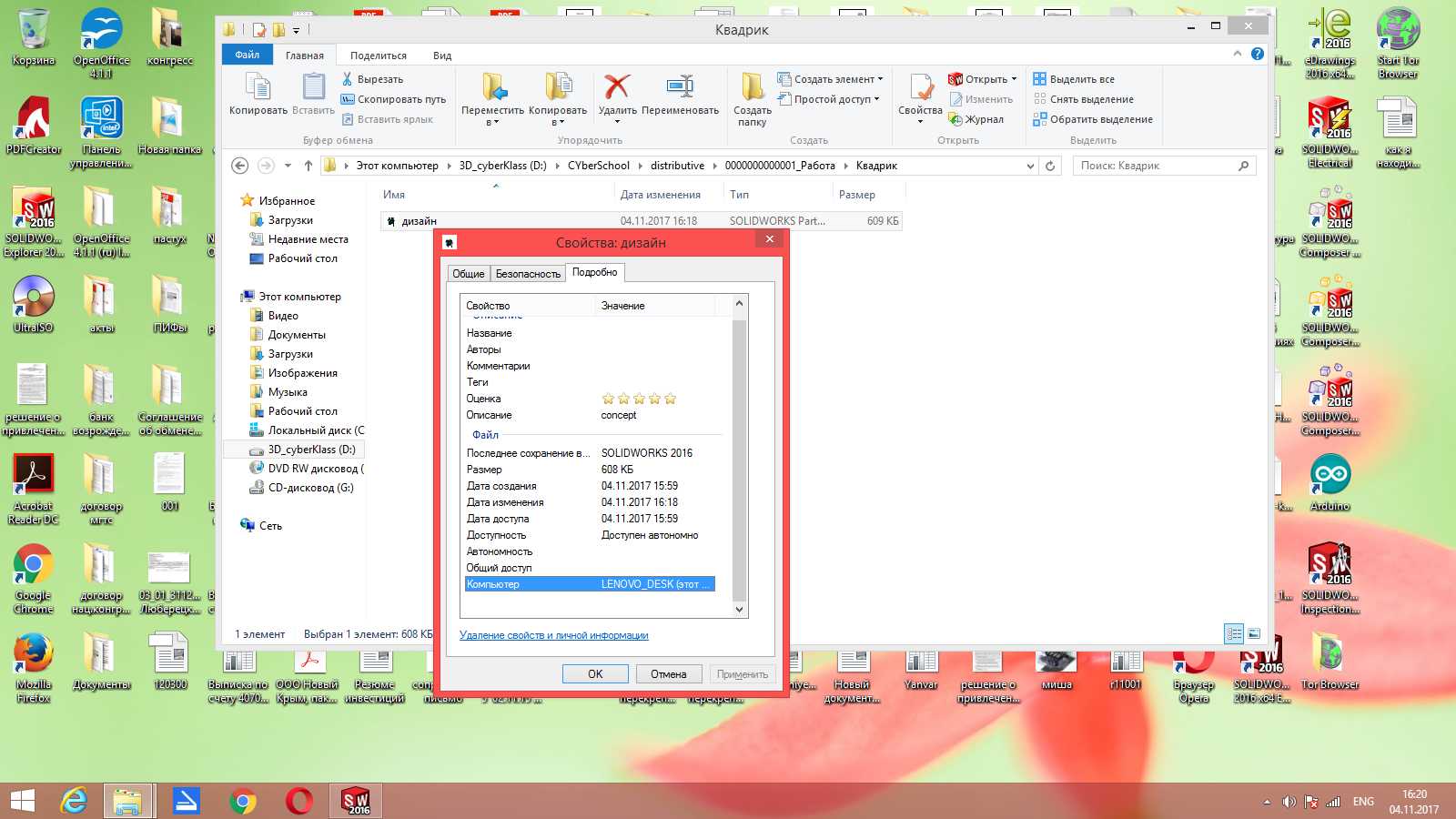Show hidden tray icons arrow
The height and width of the screenshot is (819, 1456).
click(1267, 802)
